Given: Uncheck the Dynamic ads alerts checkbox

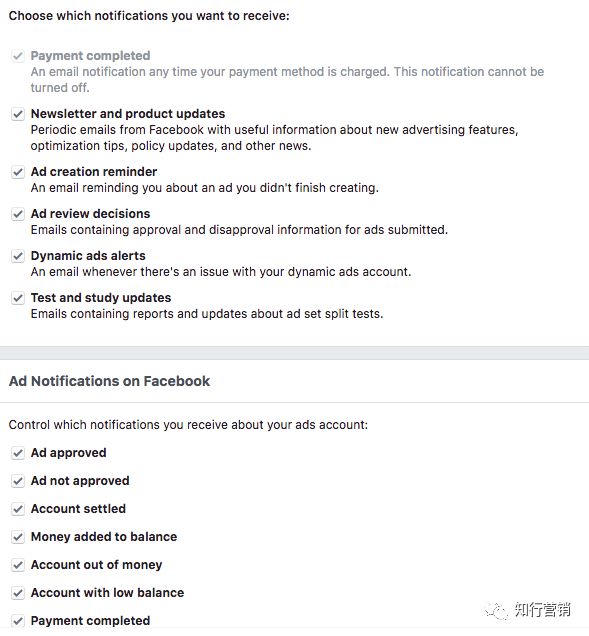Looking at the screenshot, I should pos(18,256).
